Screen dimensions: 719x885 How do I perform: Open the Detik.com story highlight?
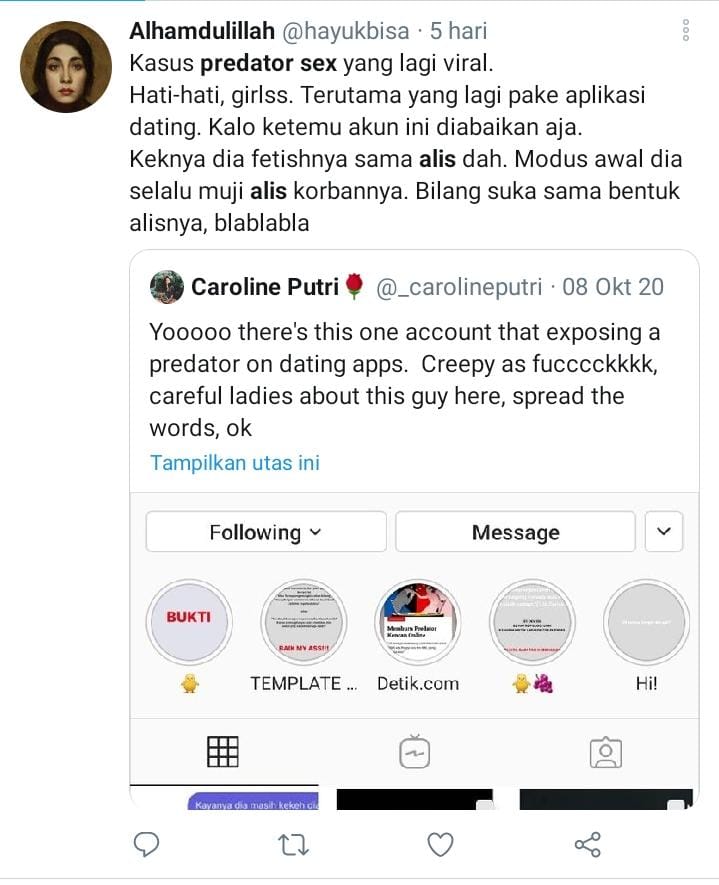[418, 621]
